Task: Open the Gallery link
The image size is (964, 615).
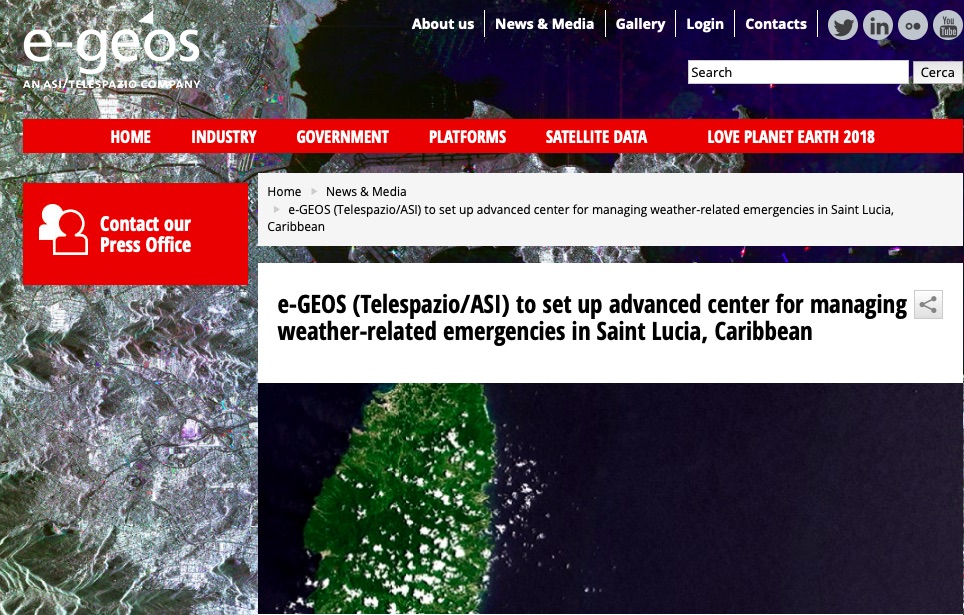Action: click(640, 24)
